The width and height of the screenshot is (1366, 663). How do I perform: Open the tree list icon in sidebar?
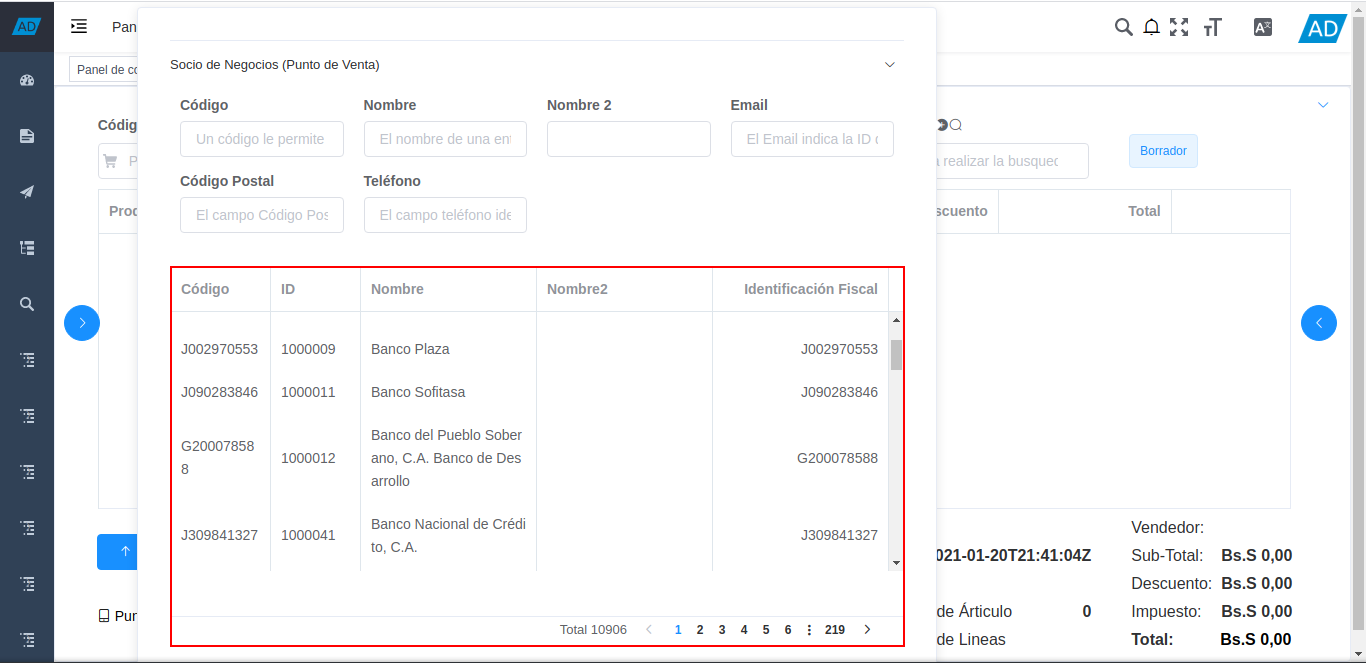coord(27,248)
